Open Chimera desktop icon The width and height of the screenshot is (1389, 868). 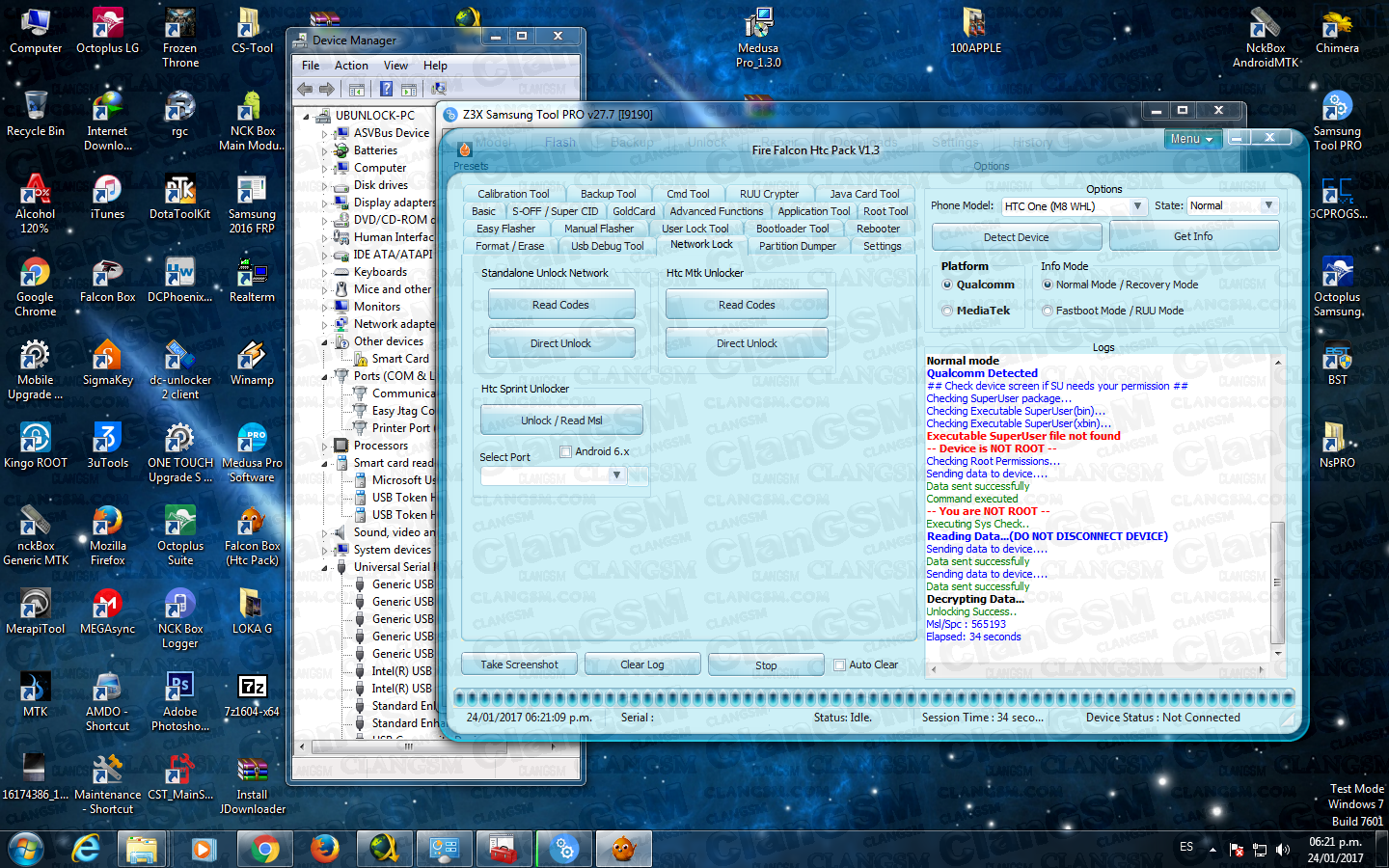coord(1337,31)
